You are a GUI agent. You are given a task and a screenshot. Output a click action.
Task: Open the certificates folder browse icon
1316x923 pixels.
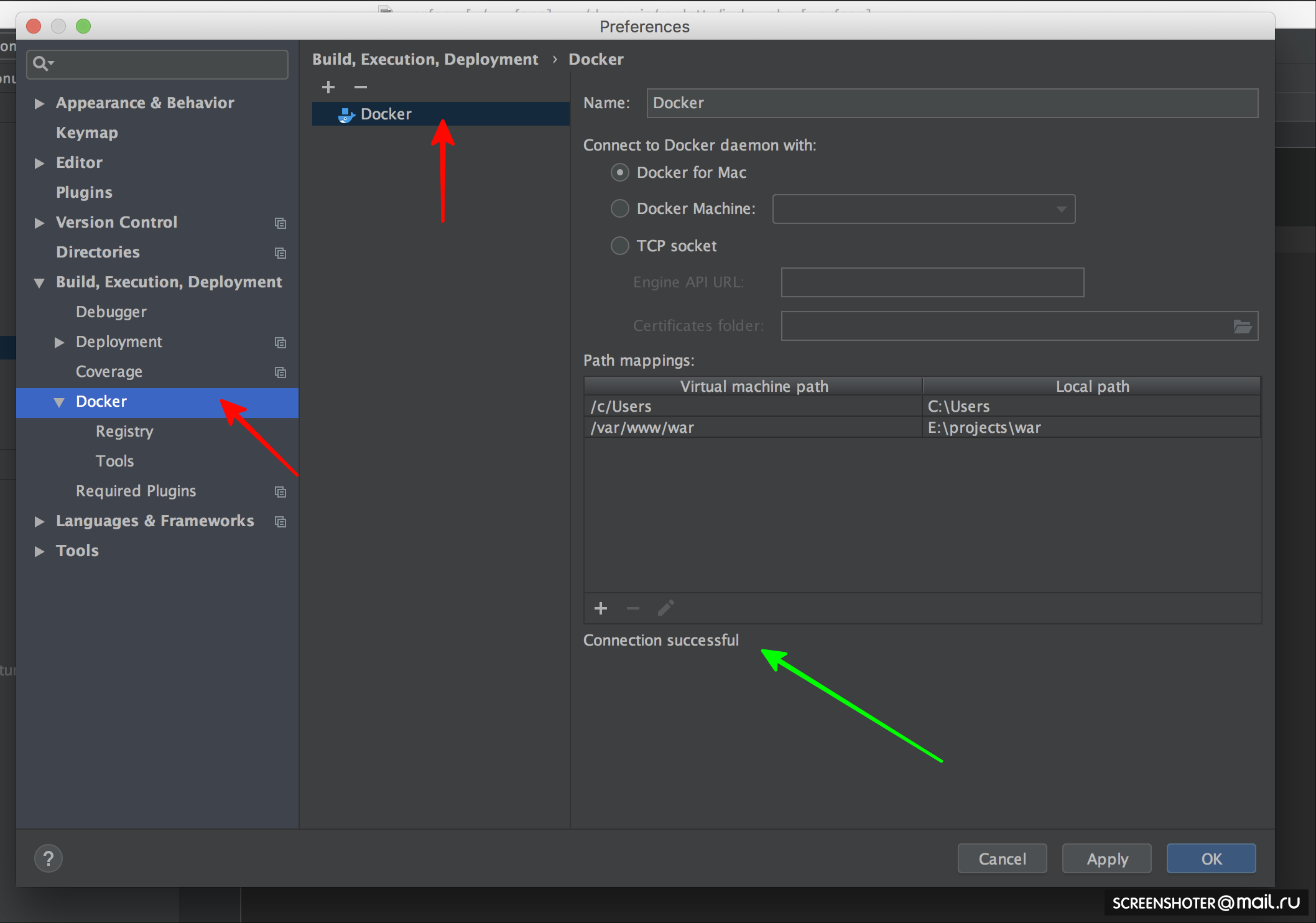click(1242, 326)
